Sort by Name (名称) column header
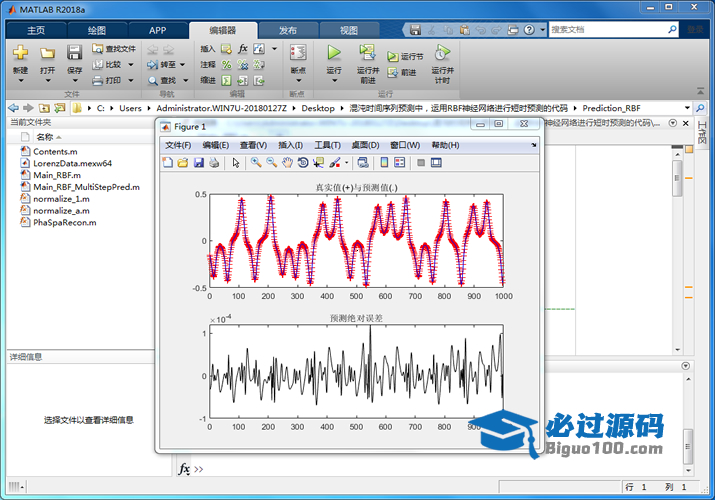715x500 pixels. (45, 137)
